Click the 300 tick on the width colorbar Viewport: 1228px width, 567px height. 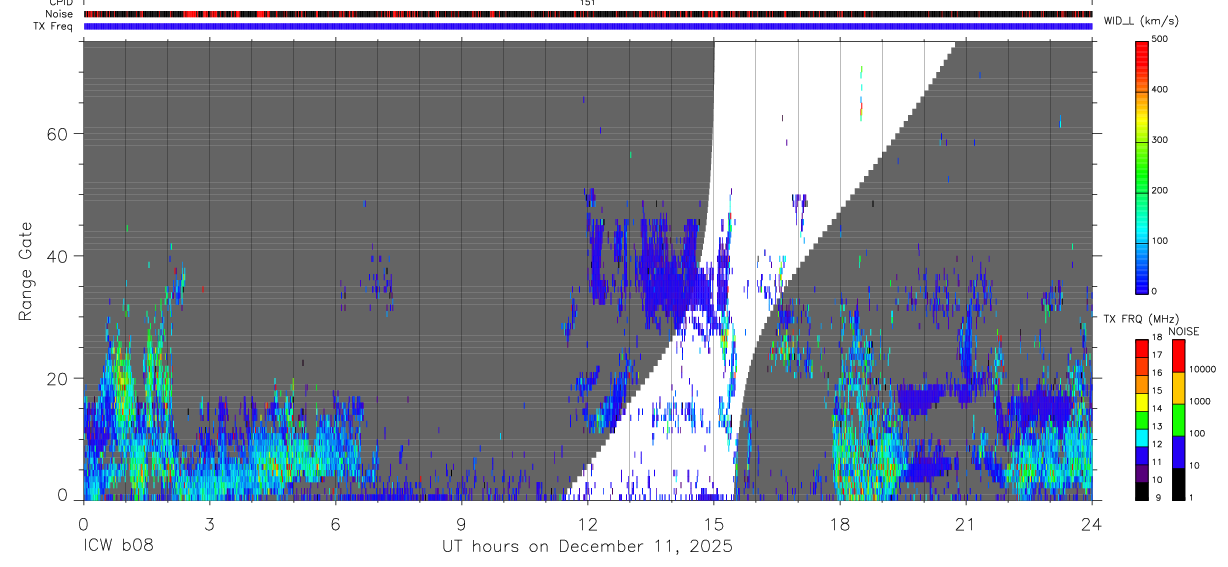pos(1161,140)
